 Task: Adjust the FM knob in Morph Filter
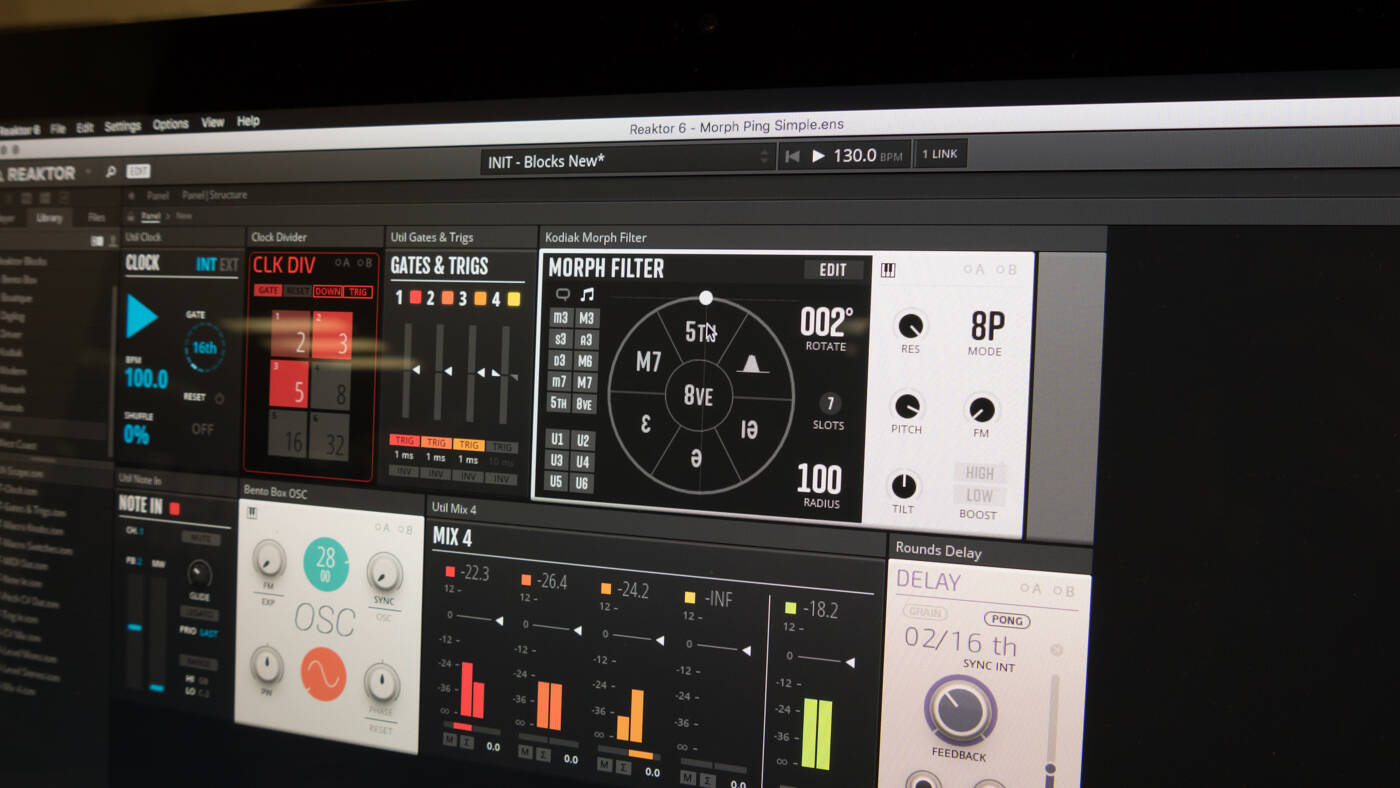(x=981, y=409)
